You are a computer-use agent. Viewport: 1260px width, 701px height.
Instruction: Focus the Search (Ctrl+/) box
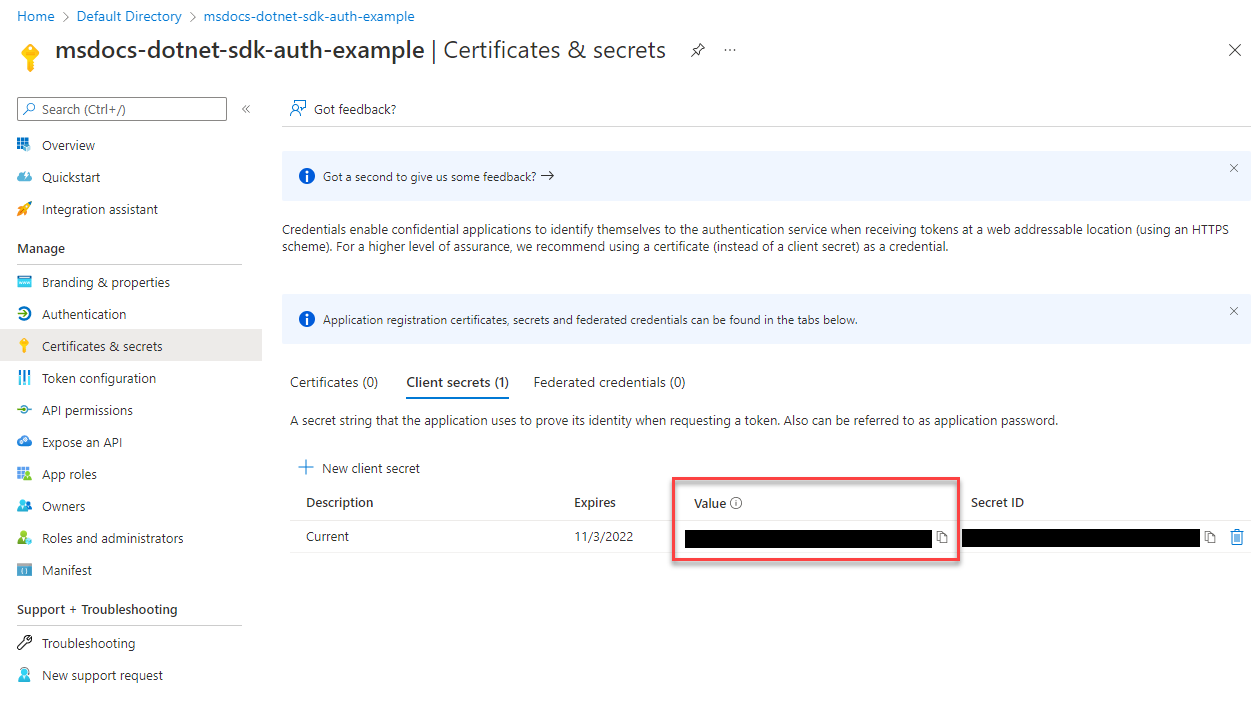pos(122,109)
